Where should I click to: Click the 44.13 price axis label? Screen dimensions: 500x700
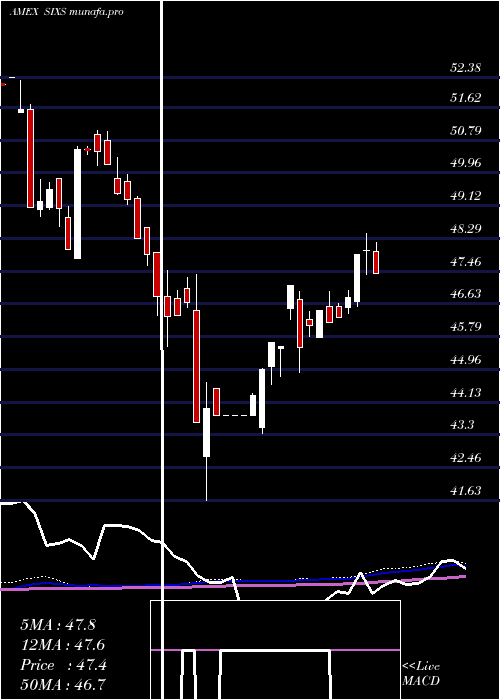(465, 393)
